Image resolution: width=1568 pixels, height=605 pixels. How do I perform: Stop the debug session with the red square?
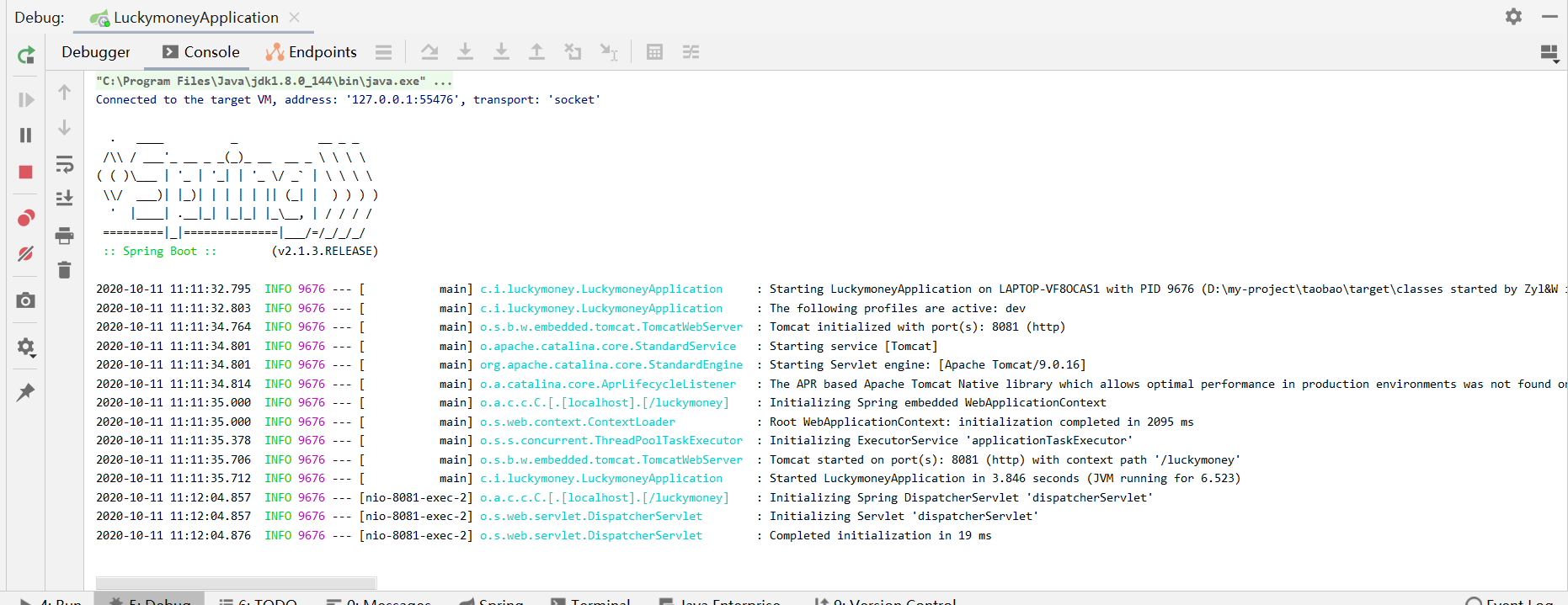[x=26, y=172]
